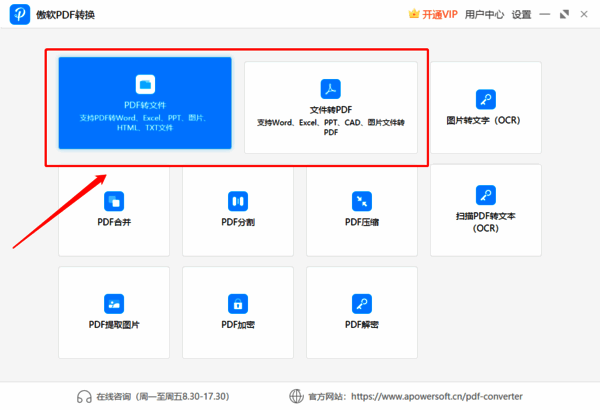Select the 图片转文字 (OCR) icon
Screen dimensions: 600x410
tap(486, 99)
